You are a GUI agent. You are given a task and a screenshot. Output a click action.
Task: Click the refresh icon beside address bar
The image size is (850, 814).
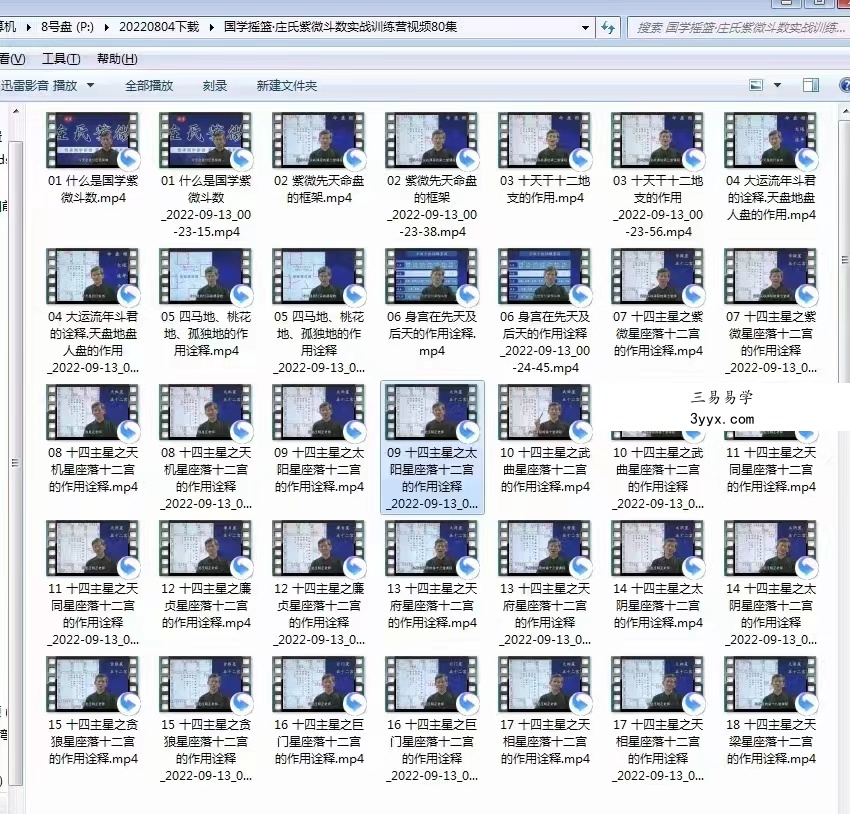coord(608,27)
